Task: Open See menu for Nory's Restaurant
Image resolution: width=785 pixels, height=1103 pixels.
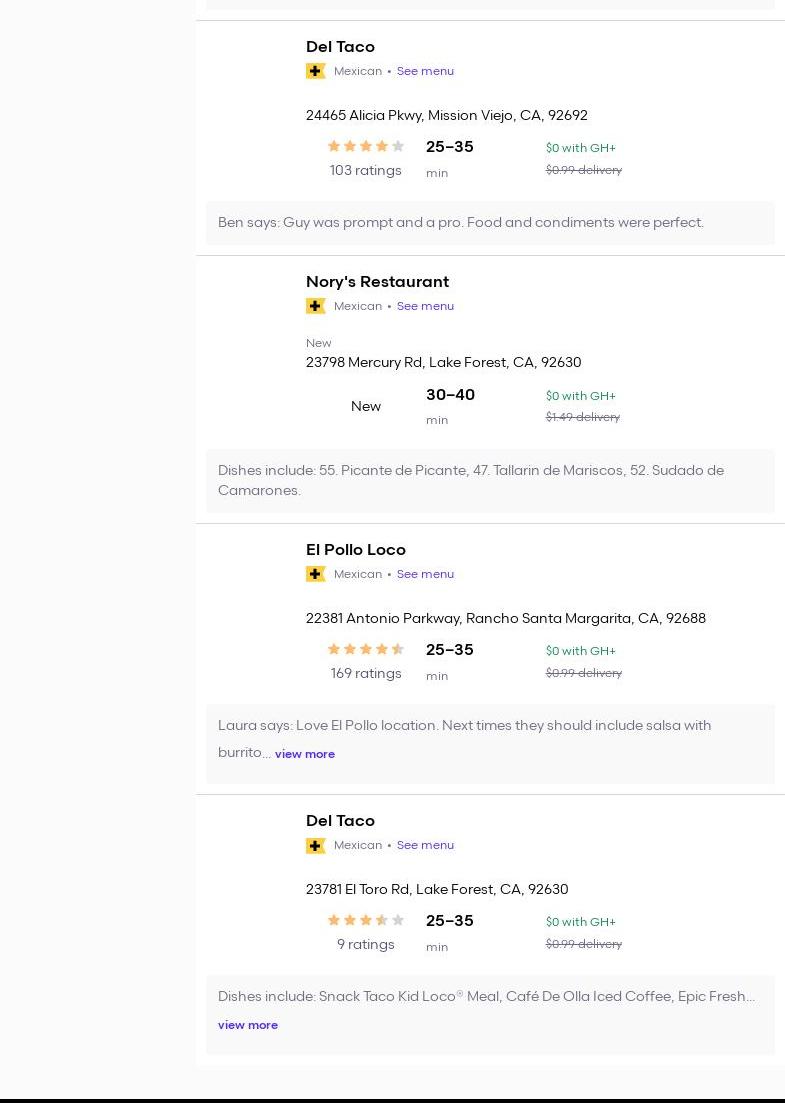Action: pyautogui.click(x=425, y=306)
